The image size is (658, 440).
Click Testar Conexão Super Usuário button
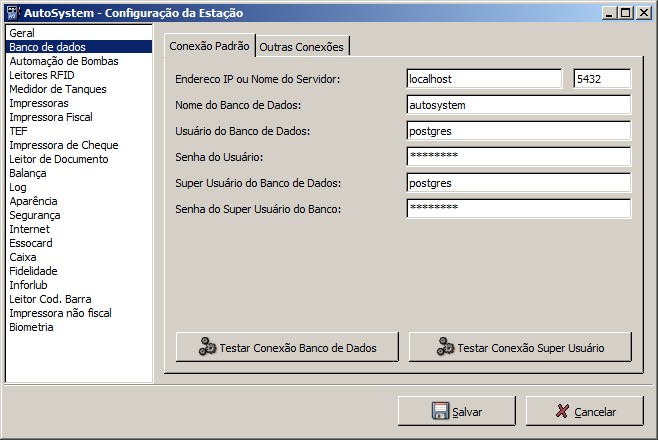click(520, 347)
